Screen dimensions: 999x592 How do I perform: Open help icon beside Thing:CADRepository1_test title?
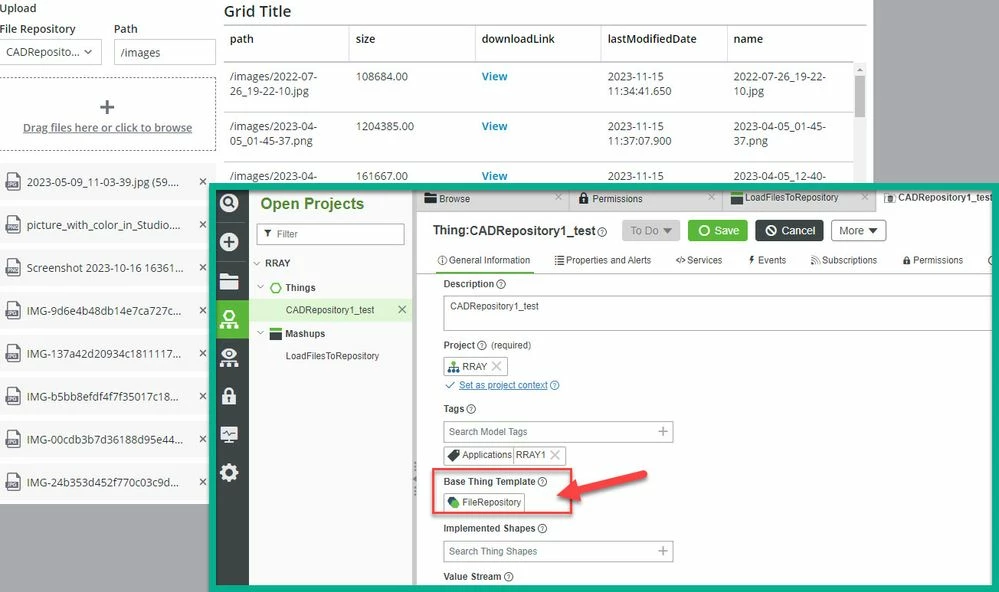click(602, 232)
